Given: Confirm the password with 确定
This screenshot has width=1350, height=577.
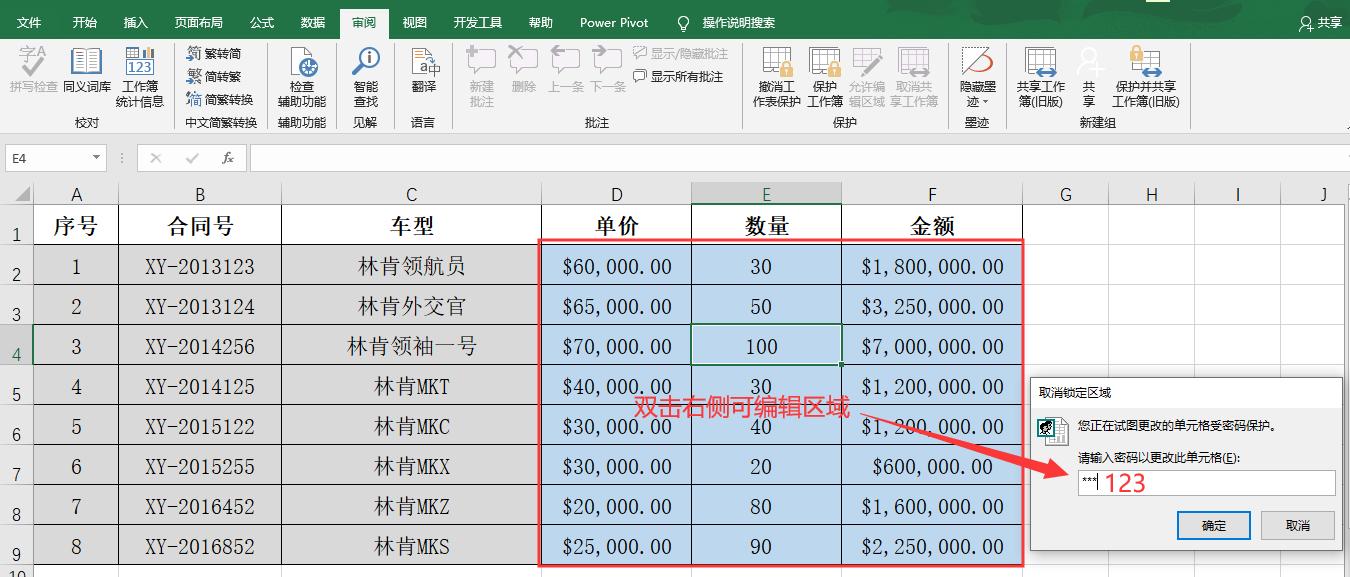Looking at the screenshot, I should [1213, 525].
